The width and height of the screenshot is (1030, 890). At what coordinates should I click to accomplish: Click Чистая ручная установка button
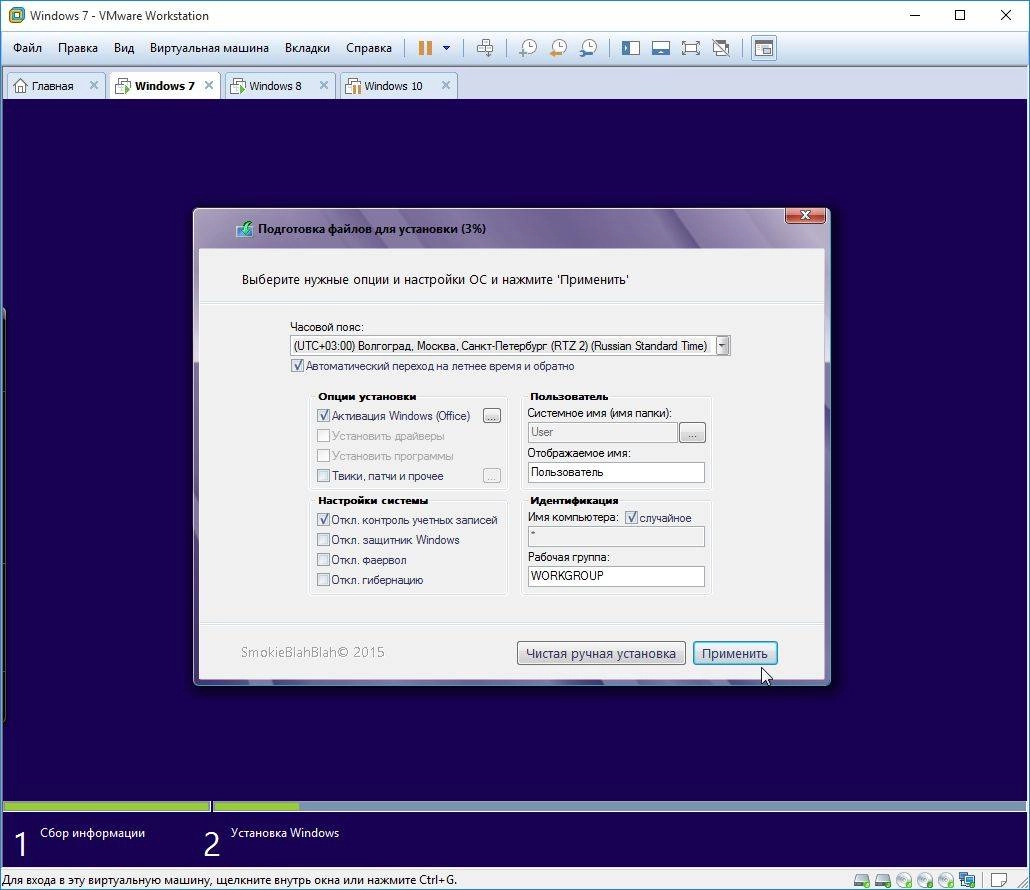point(601,654)
